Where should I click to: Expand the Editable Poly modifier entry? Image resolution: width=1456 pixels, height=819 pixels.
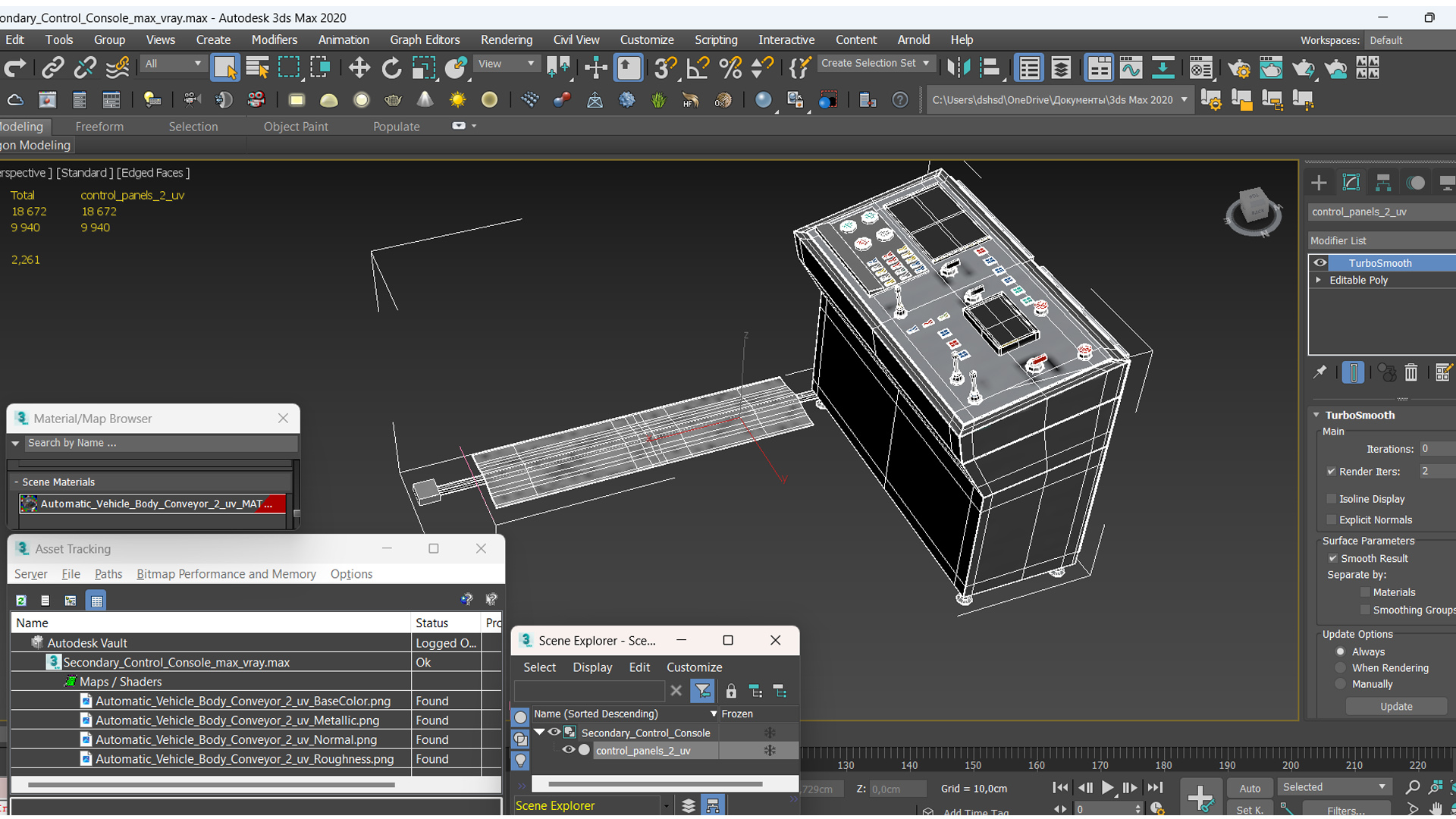pyautogui.click(x=1318, y=280)
